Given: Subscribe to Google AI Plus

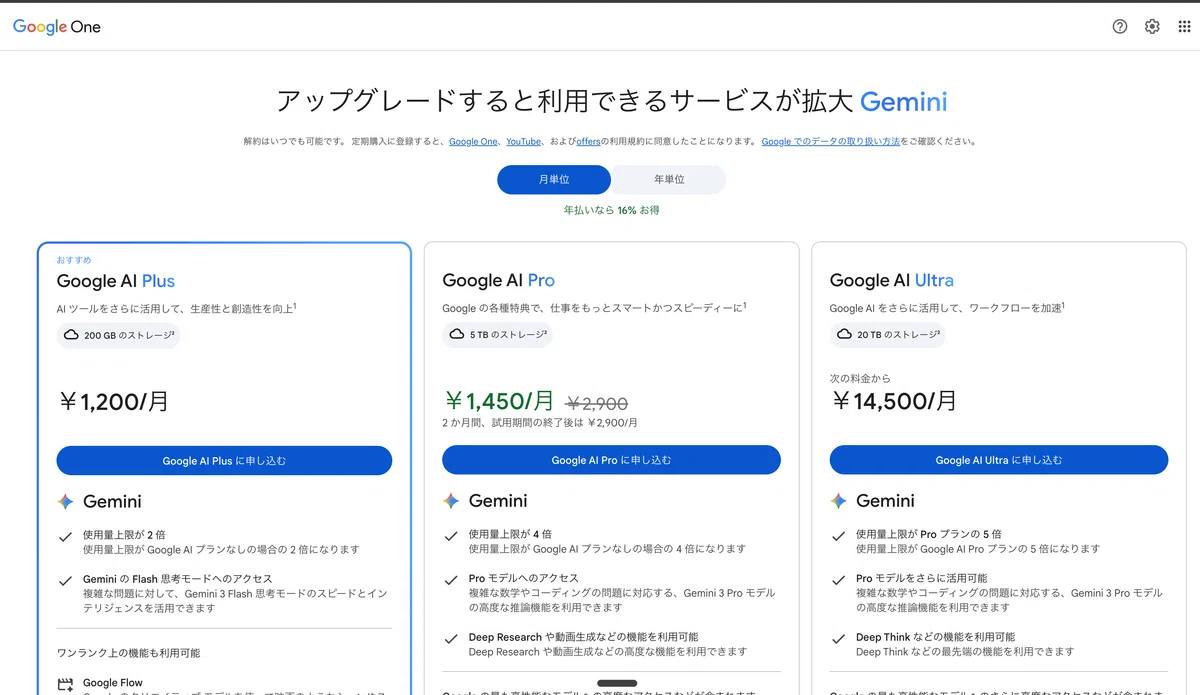Looking at the screenshot, I should point(224,461).
